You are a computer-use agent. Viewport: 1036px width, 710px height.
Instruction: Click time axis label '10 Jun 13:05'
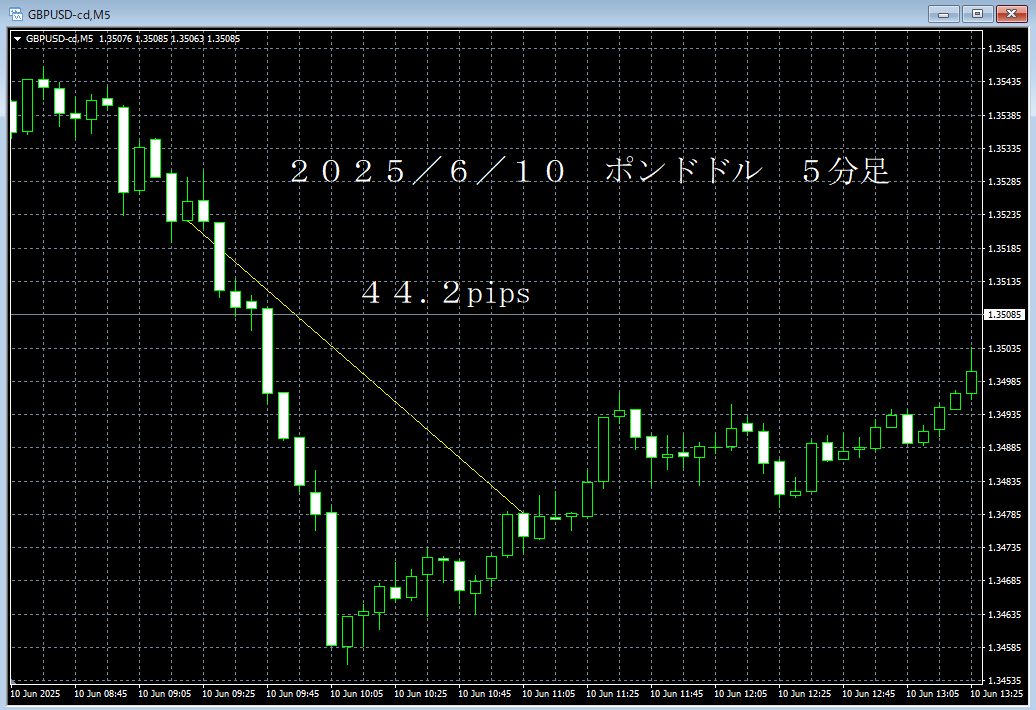click(933, 694)
